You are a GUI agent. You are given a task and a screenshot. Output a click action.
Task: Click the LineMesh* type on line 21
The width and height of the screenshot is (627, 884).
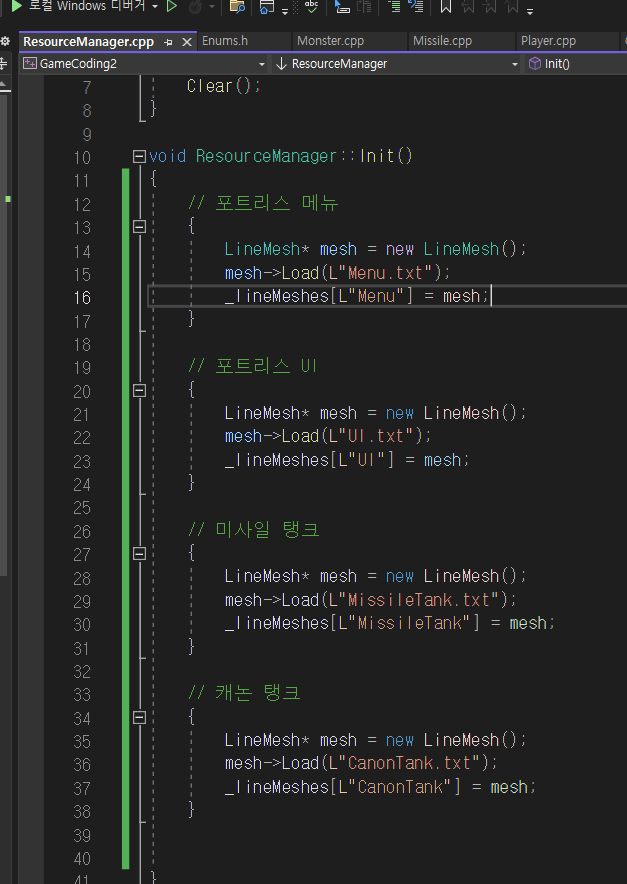(267, 413)
